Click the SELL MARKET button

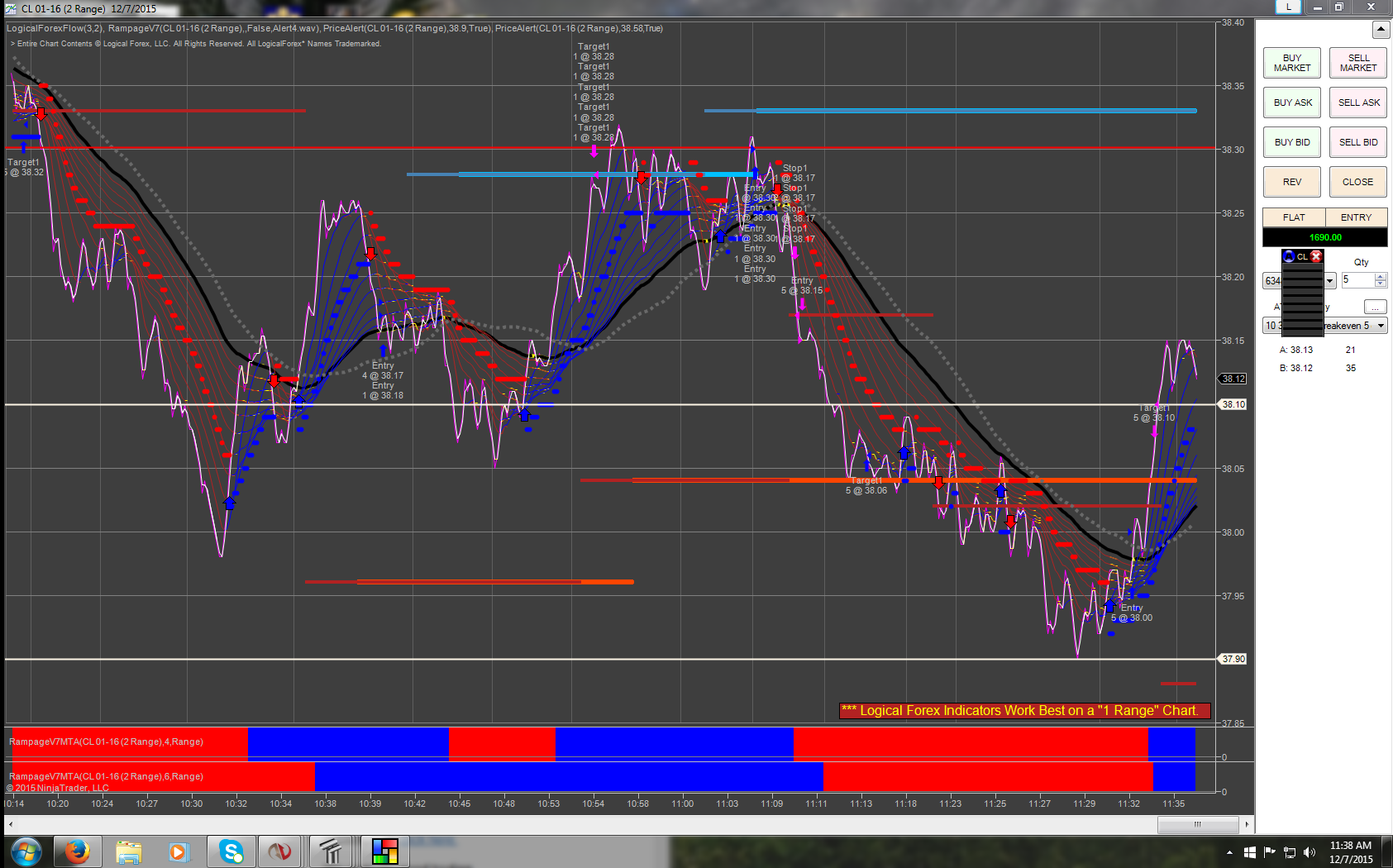point(1358,63)
